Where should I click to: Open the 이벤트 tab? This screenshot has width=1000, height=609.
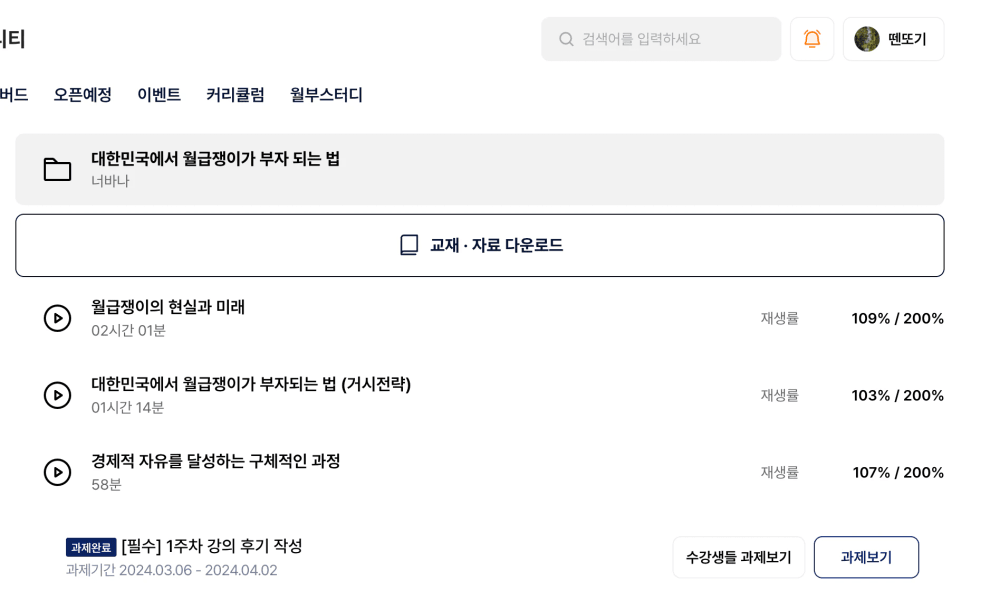(x=159, y=95)
